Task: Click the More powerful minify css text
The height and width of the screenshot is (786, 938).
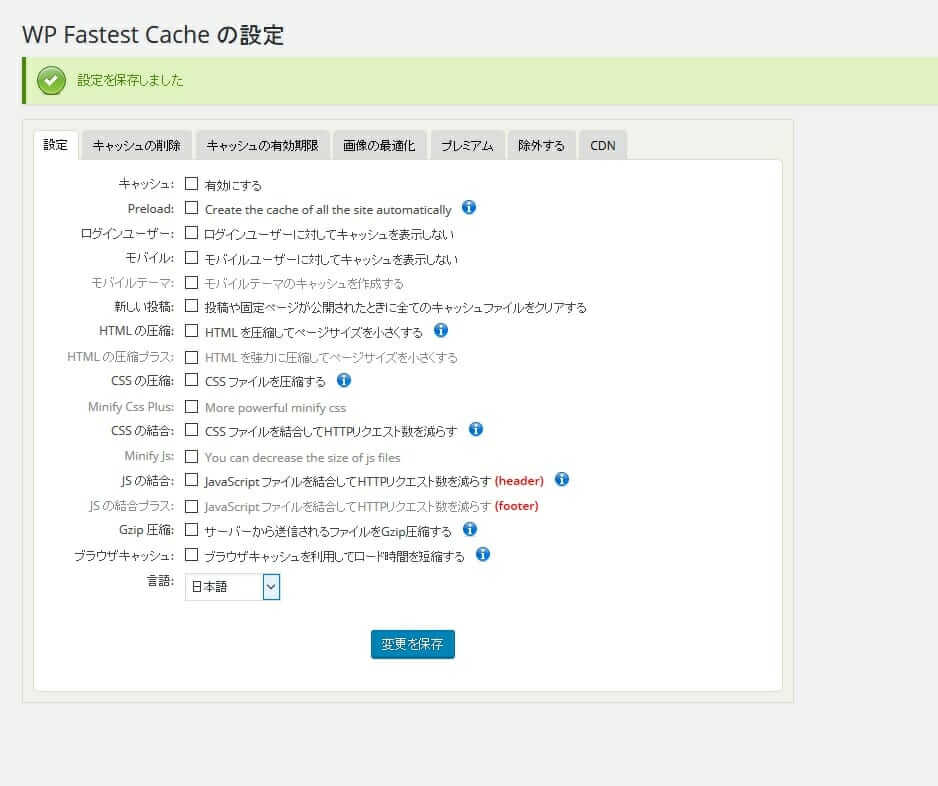Action: (275, 408)
